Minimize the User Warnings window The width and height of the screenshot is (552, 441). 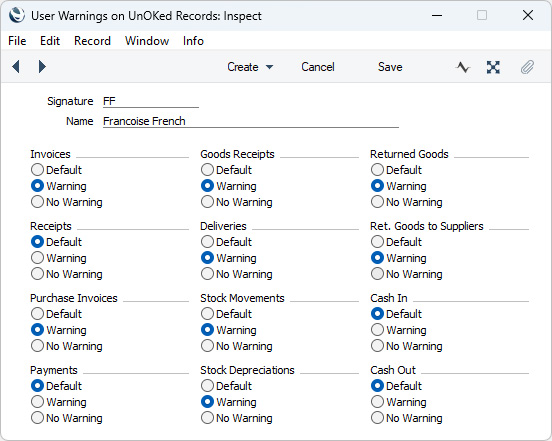click(x=437, y=15)
